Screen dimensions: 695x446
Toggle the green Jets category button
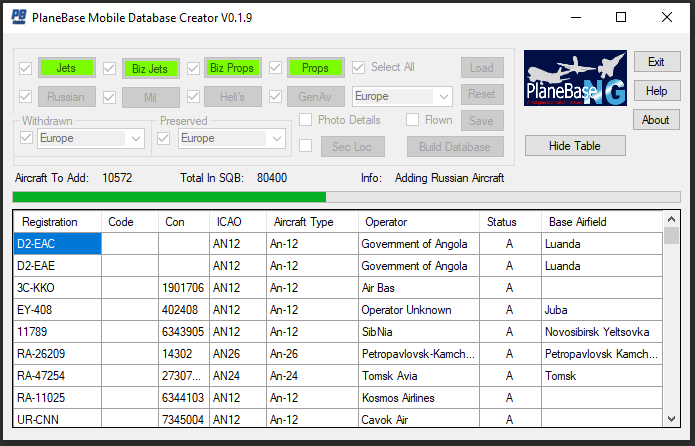coord(66,68)
